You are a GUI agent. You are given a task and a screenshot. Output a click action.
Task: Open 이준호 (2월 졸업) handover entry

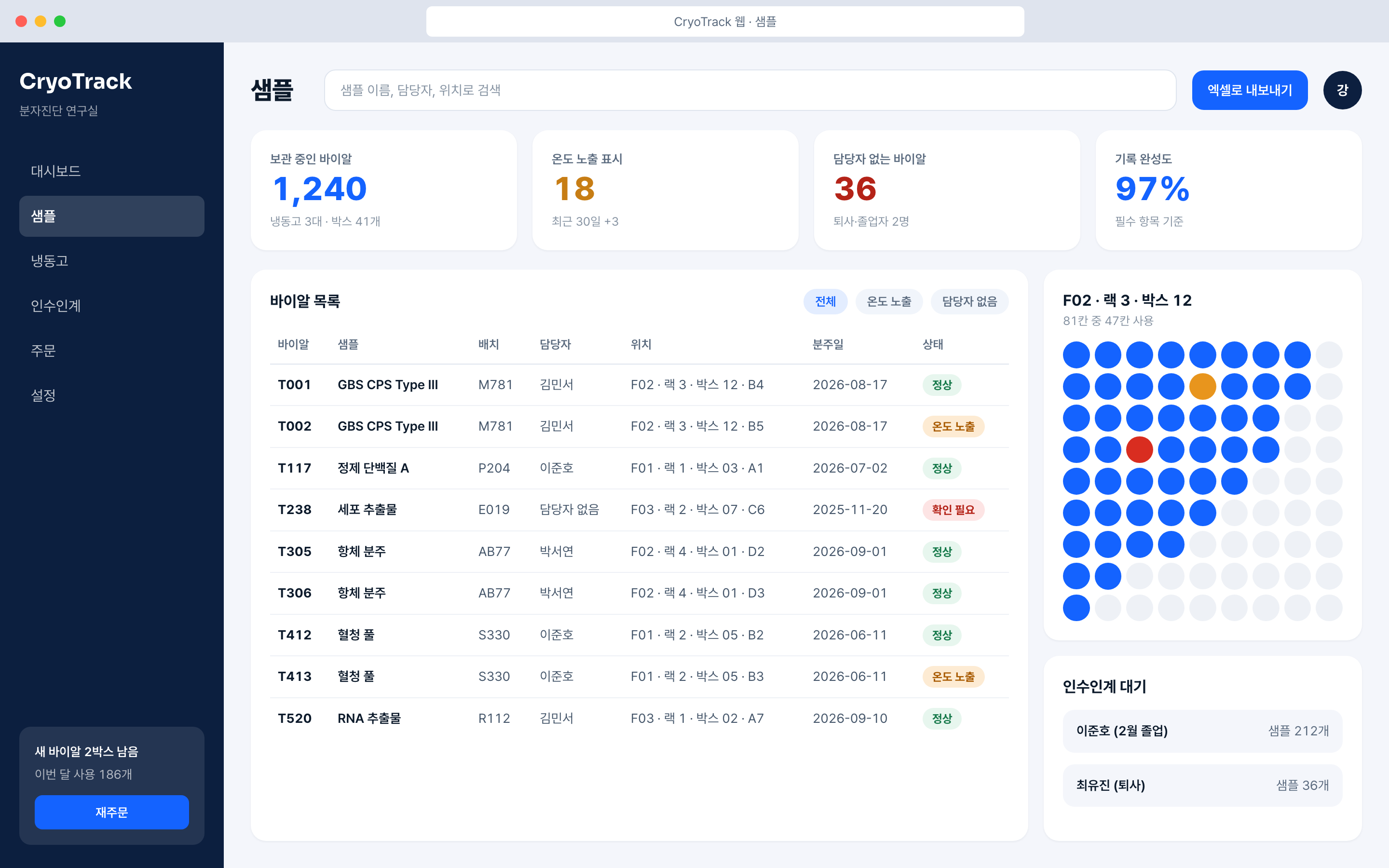pos(1202,731)
